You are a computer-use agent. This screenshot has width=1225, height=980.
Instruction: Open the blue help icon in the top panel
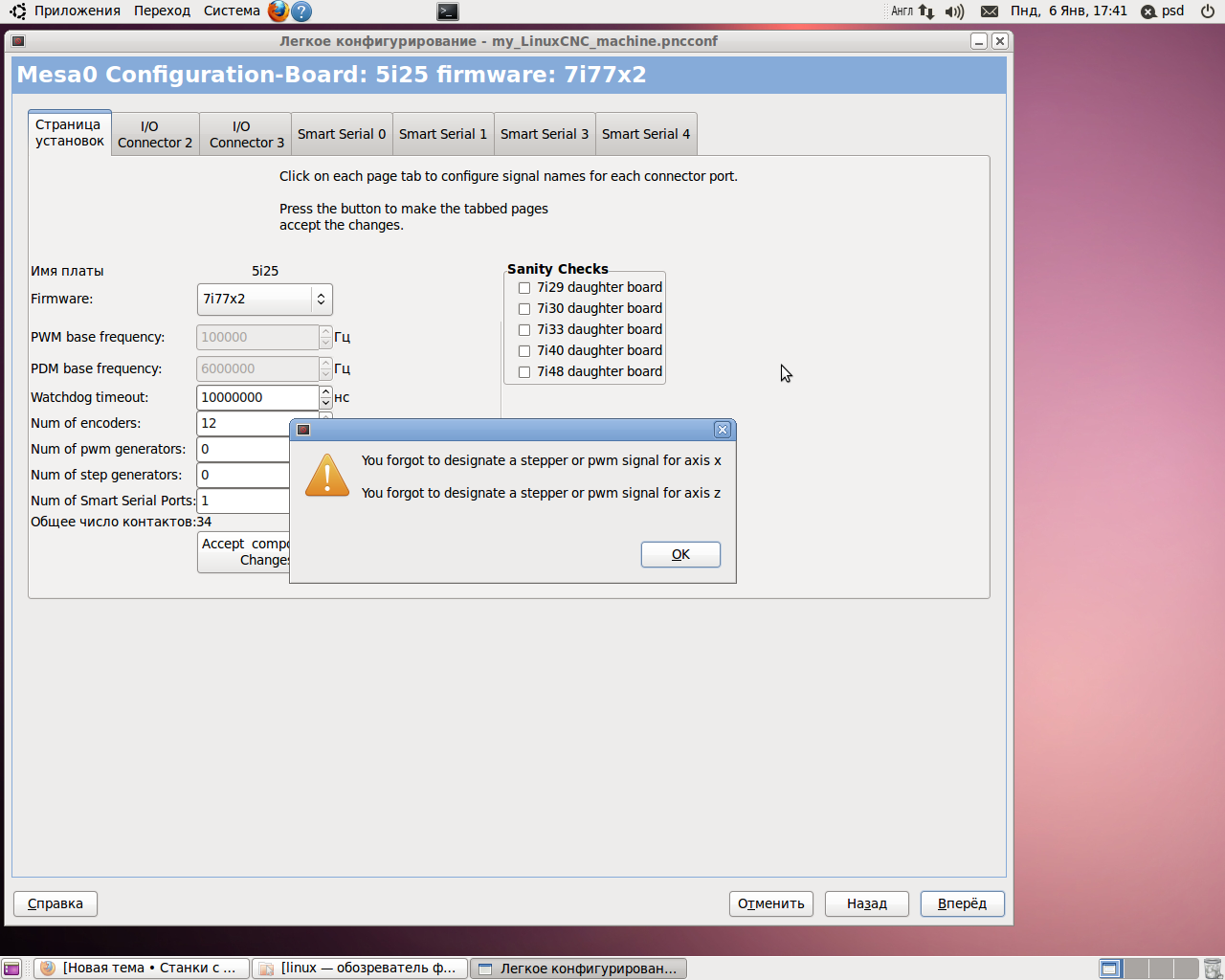[x=301, y=11]
